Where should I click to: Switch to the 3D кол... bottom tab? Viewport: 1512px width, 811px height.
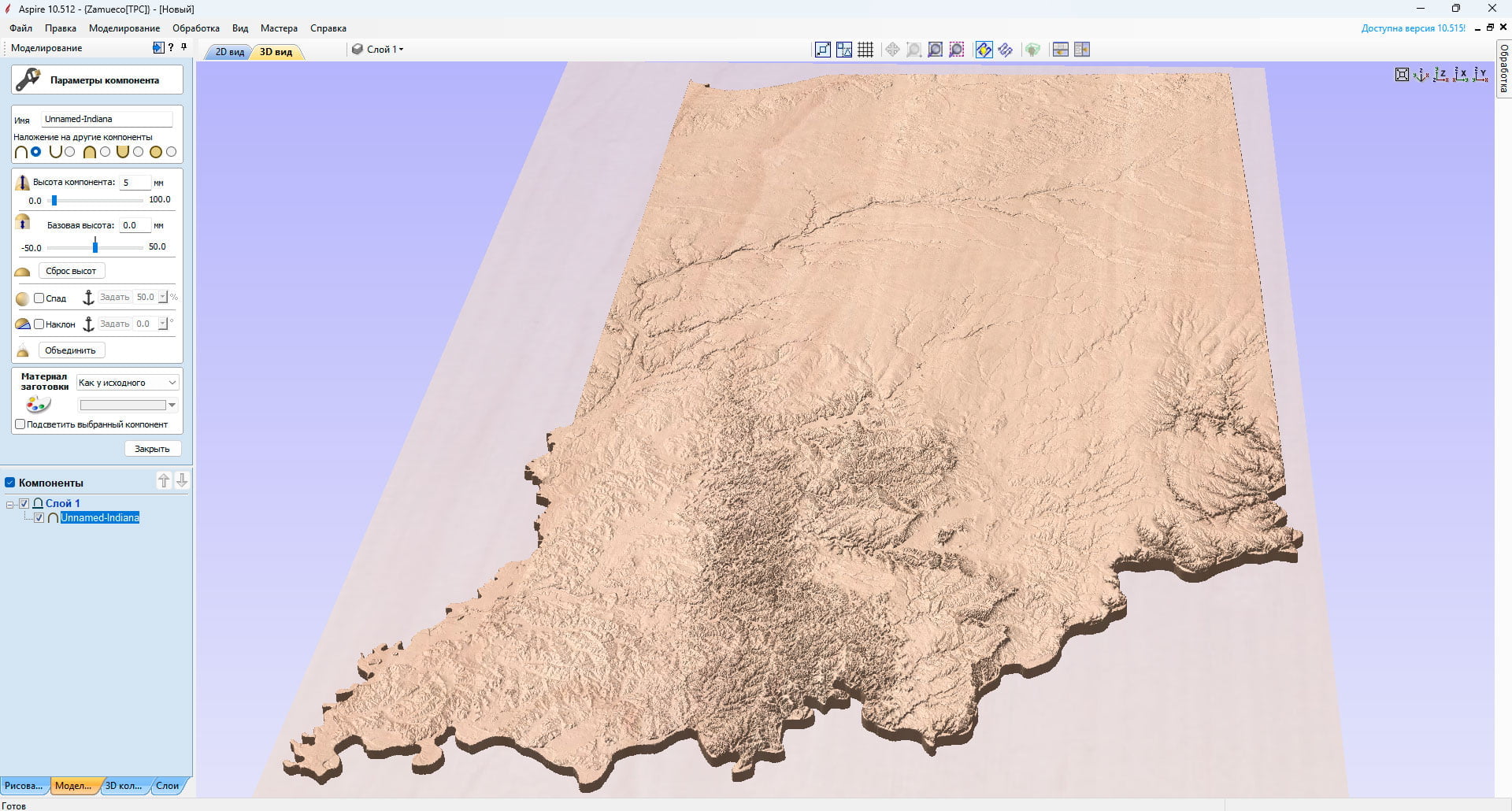tap(124, 786)
